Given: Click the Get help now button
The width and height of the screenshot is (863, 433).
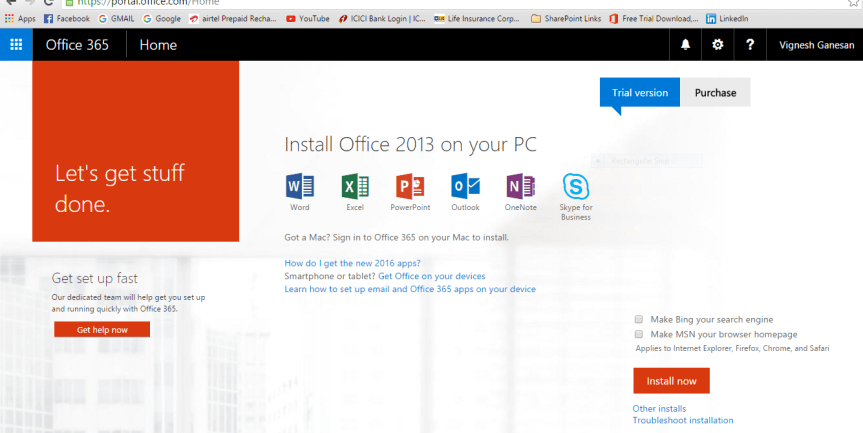Looking at the screenshot, I should (x=101, y=330).
